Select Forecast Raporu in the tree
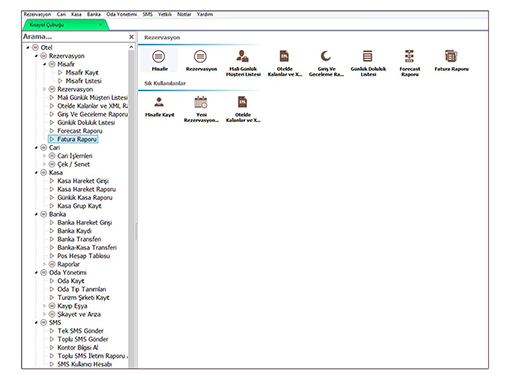This screenshot has width=510, height=380. pos(80,131)
